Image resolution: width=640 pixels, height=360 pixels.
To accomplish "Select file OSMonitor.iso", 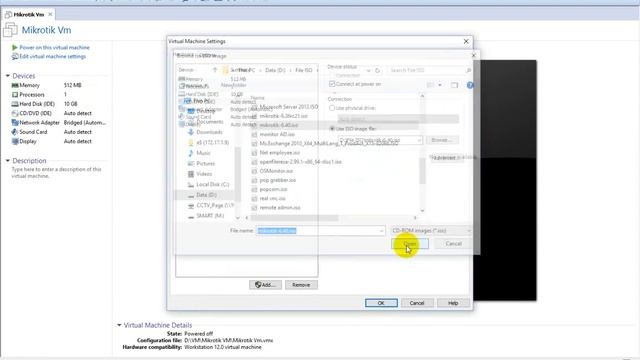I will point(276,171).
